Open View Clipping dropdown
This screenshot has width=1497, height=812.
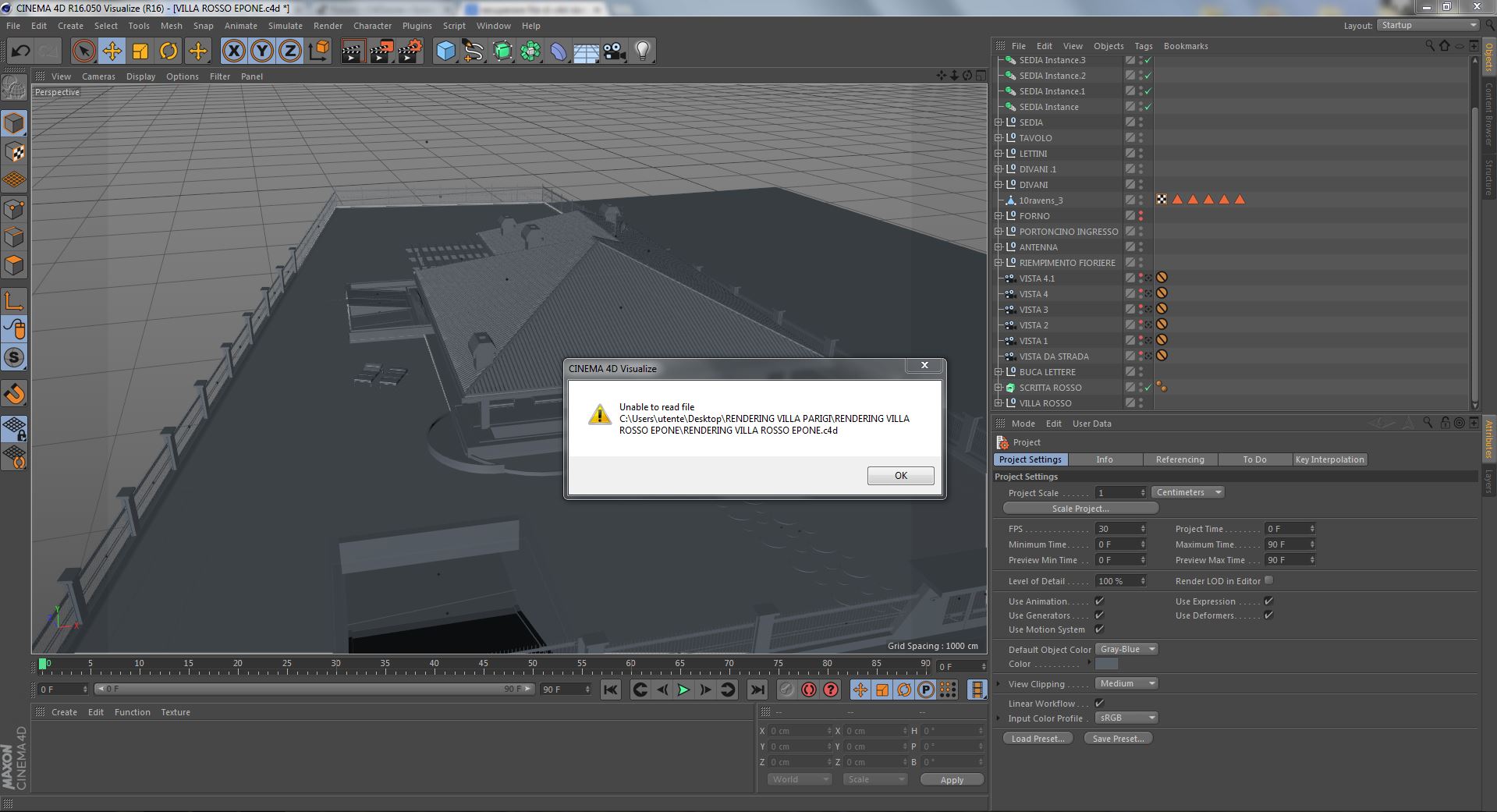pyautogui.click(x=1126, y=684)
